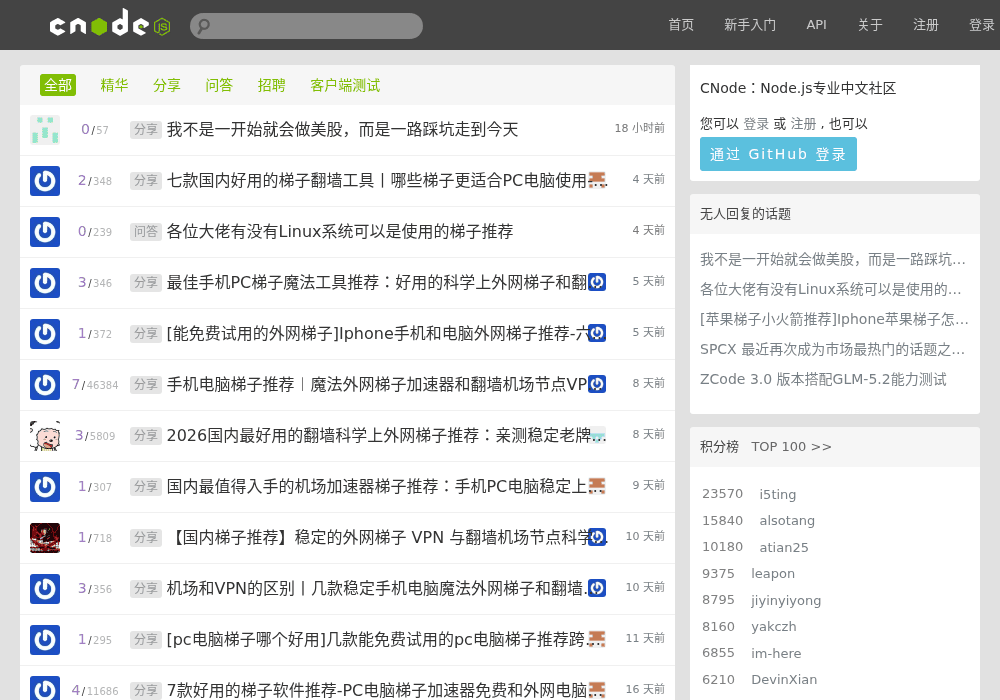Open author avatar for 机场和VPN的区别 topic
Screen dimensions: 1000x700
[x=45, y=588]
